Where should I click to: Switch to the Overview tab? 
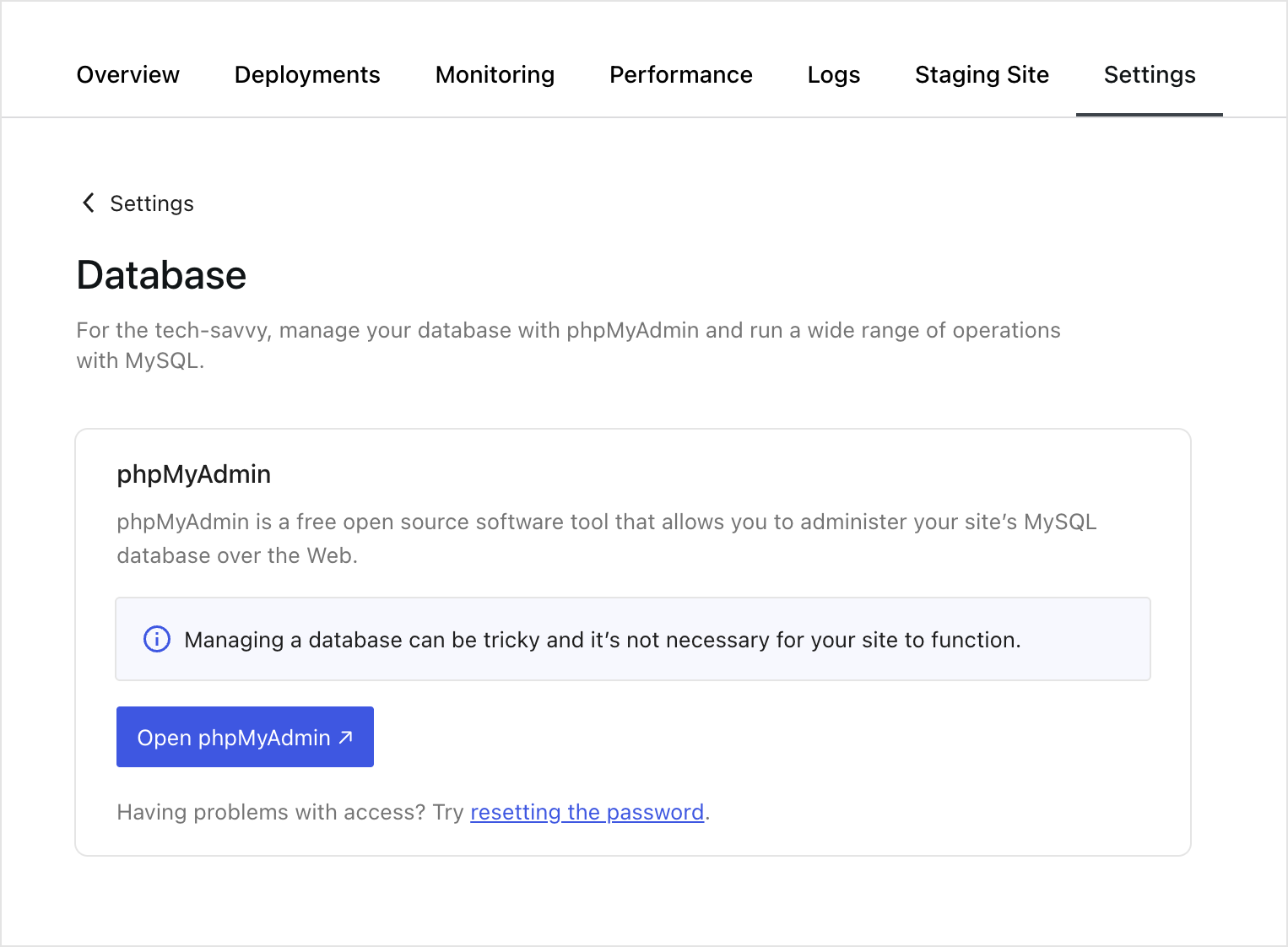(127, 75)
